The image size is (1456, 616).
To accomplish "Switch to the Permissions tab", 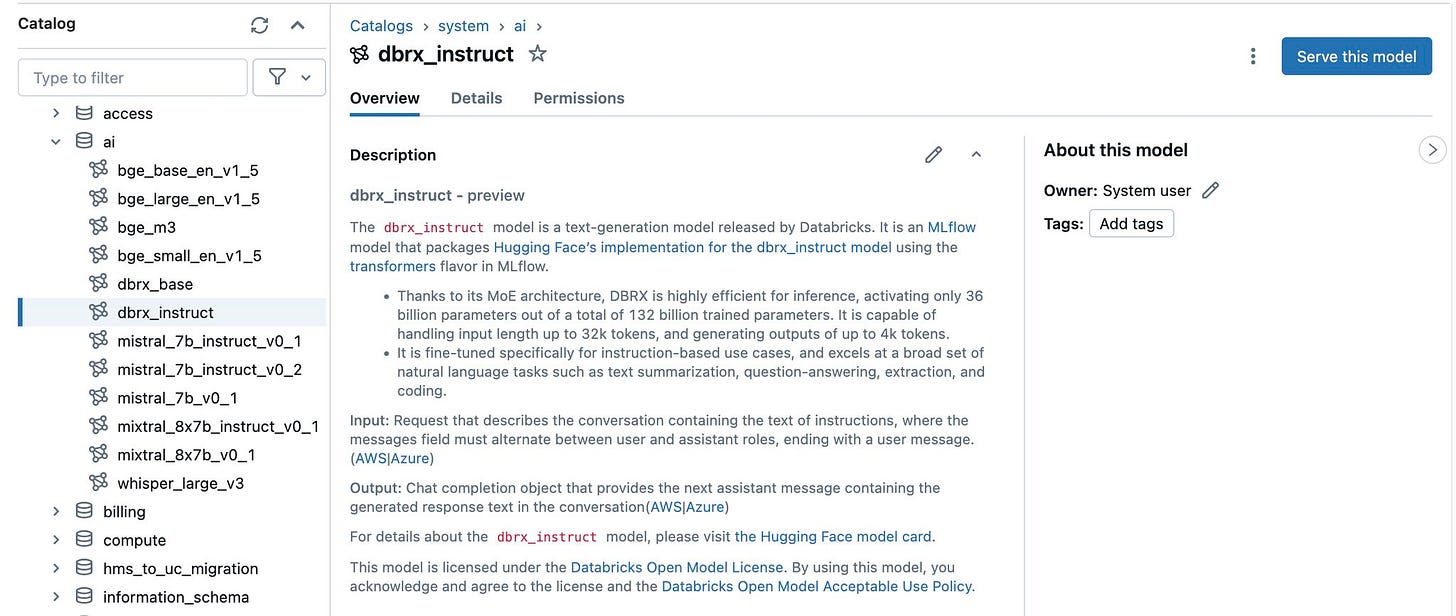I will point(579,98).
